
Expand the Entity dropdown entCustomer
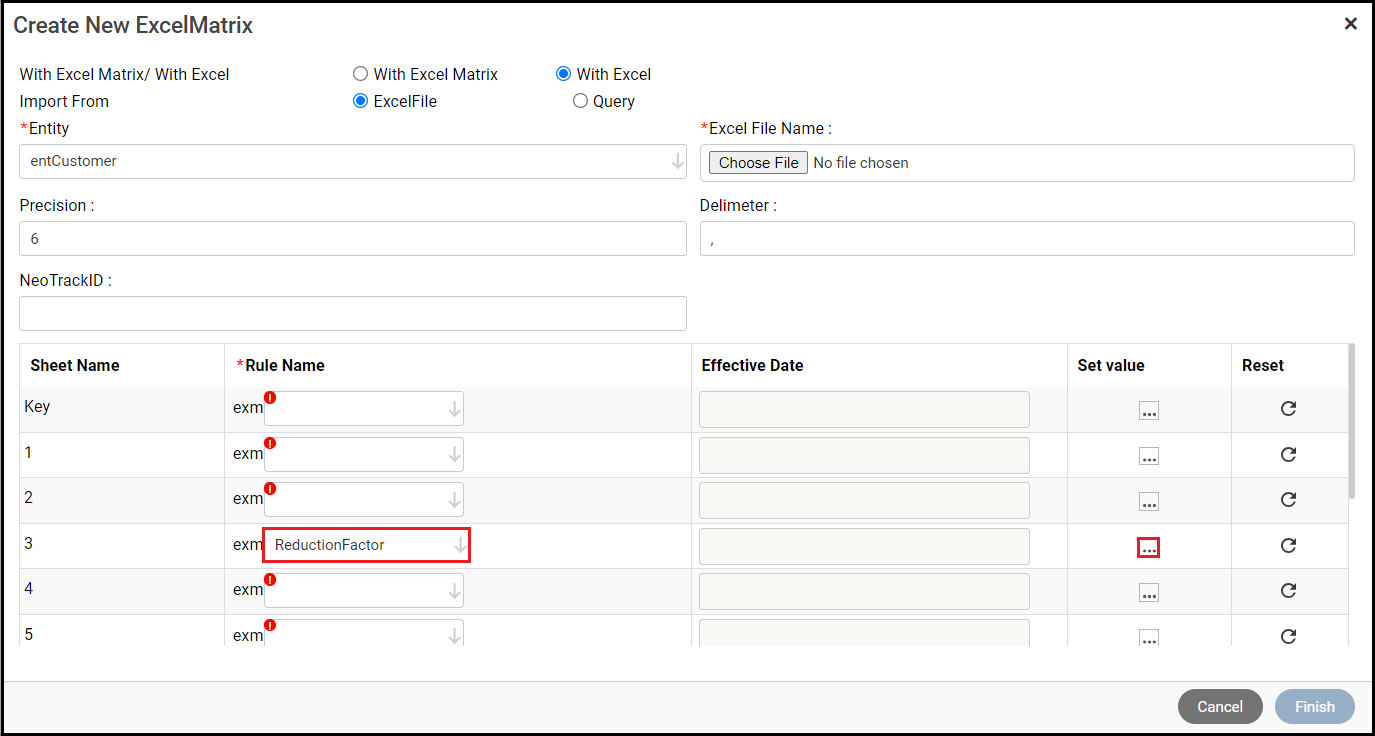677,161
